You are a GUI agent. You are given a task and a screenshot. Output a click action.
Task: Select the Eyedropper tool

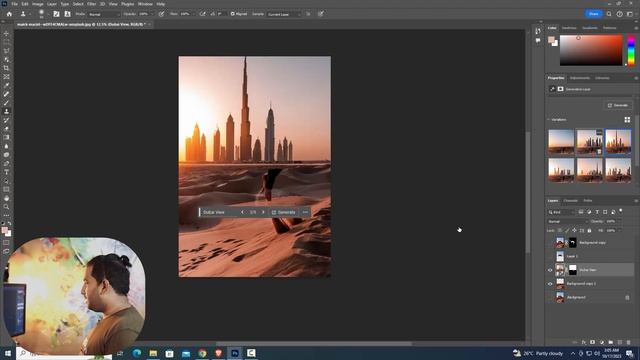click(x=6, y=85)
